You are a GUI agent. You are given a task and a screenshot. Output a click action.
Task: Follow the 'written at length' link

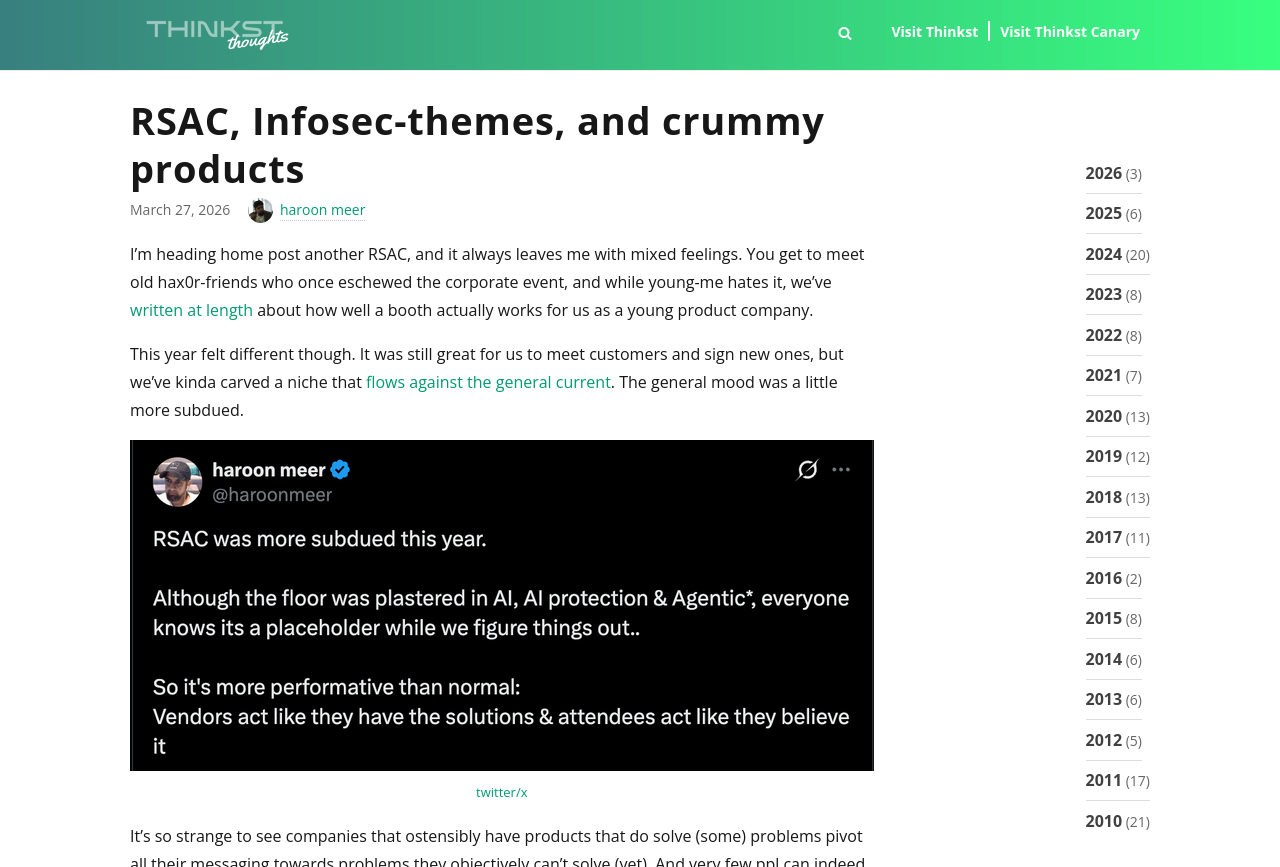tap(191, 310)
